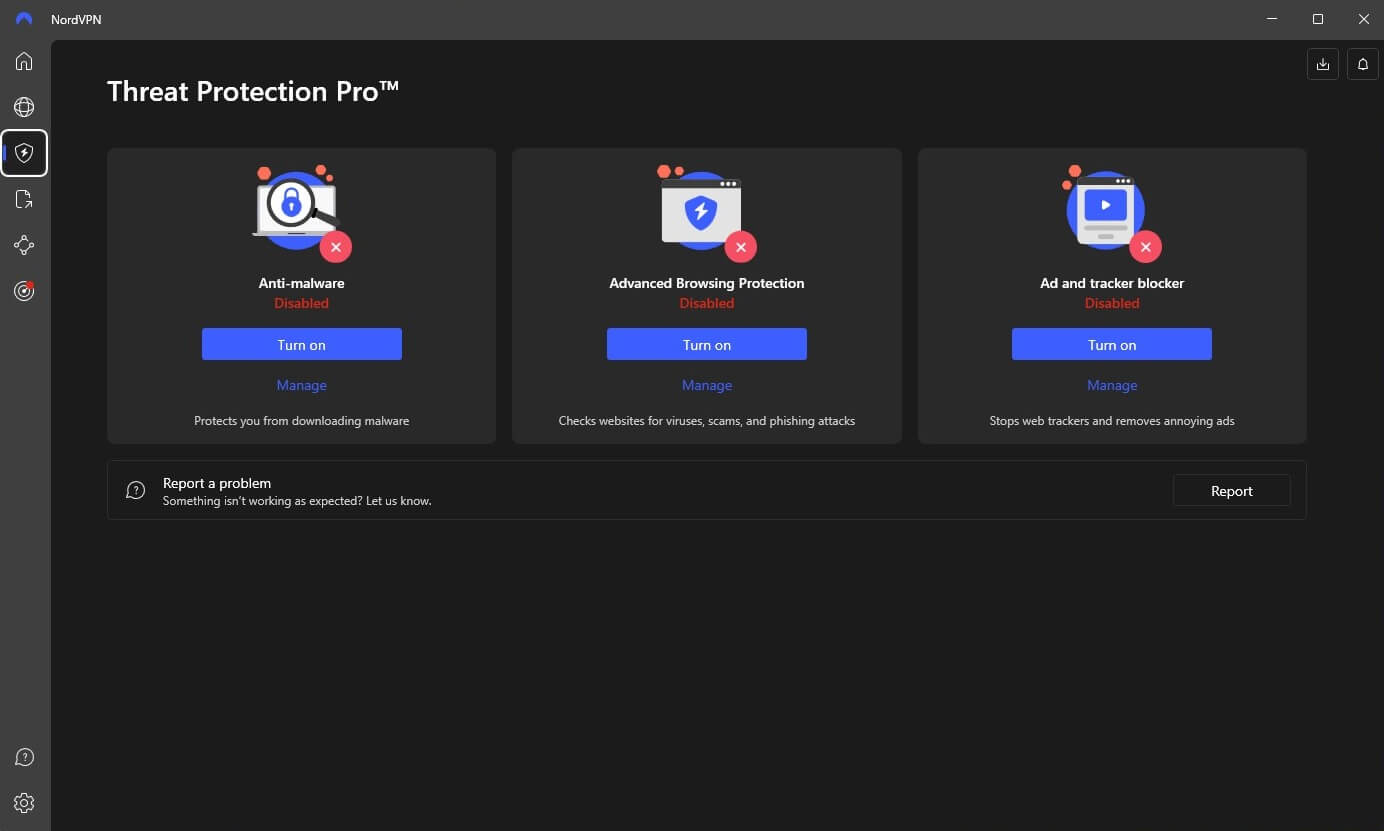Close the NordVPN window
Viewport: 1384px width, 831px height.
1363,19
